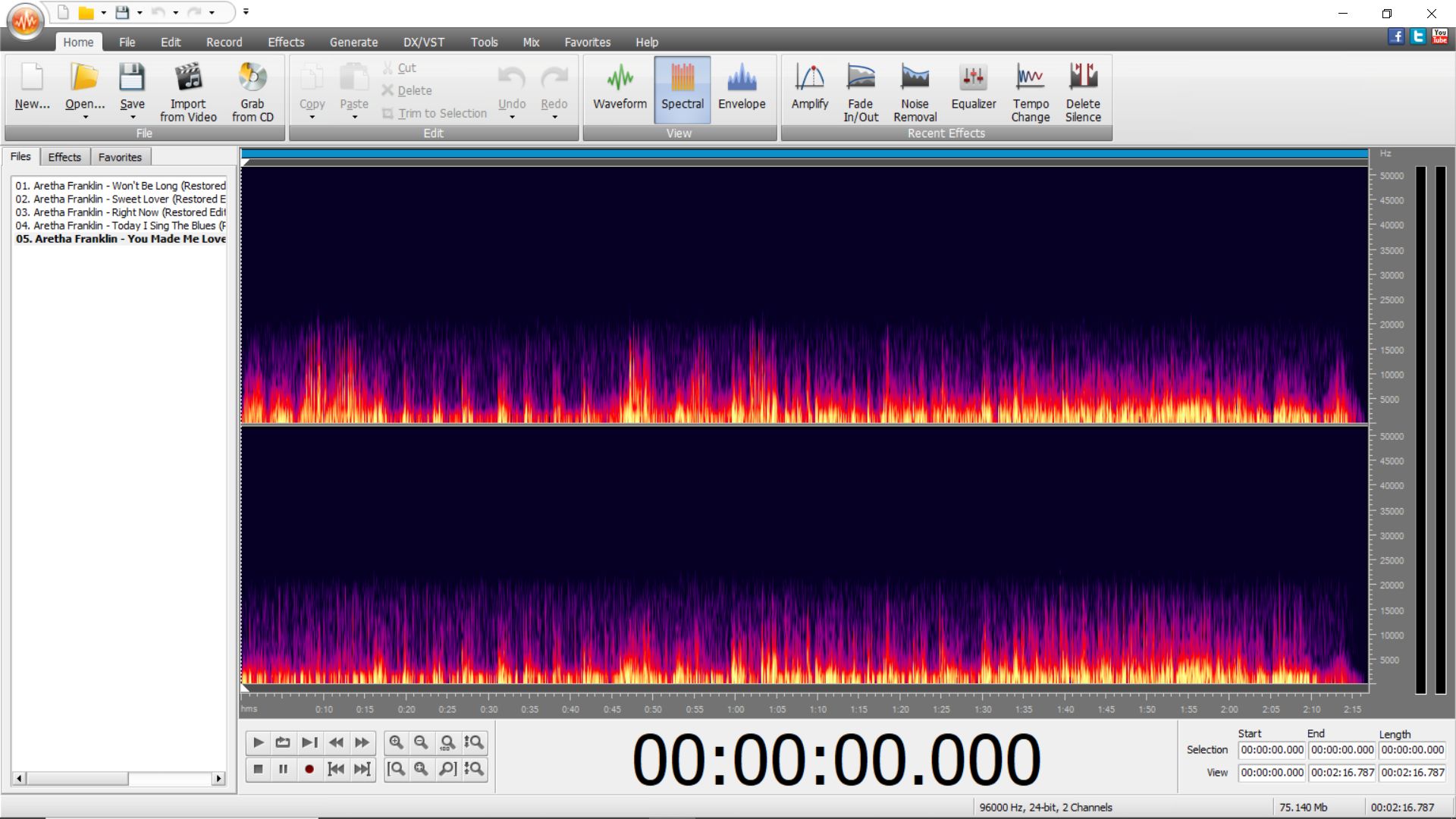Select track 03 Right Now in file list
The height and width of the screenshot is (819, 1456).
point(120,212)
